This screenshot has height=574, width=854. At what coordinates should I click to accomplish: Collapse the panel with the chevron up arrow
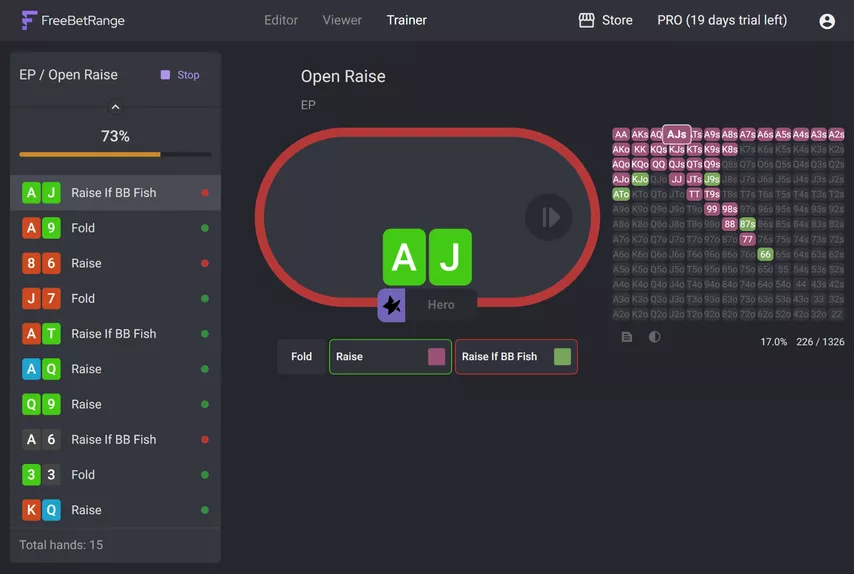tap(115, 107)
